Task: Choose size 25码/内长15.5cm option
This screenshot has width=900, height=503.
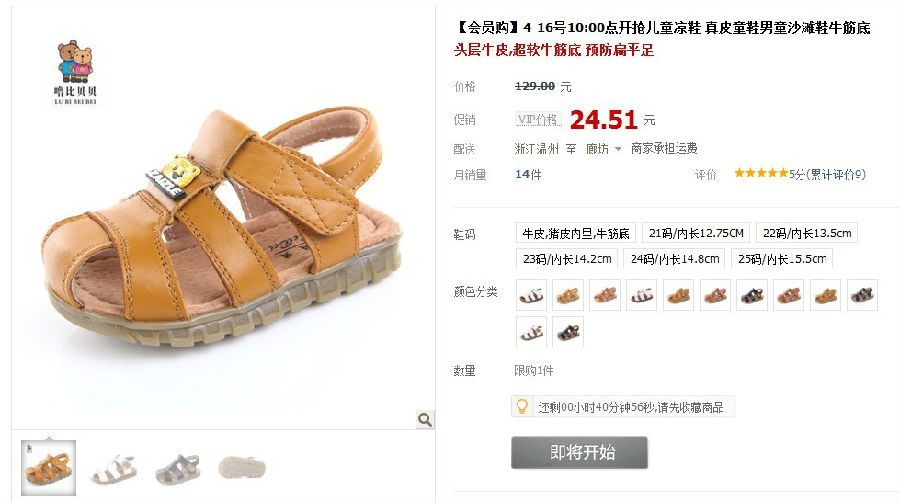Action: pyautogui.click(x=782, y=259)
